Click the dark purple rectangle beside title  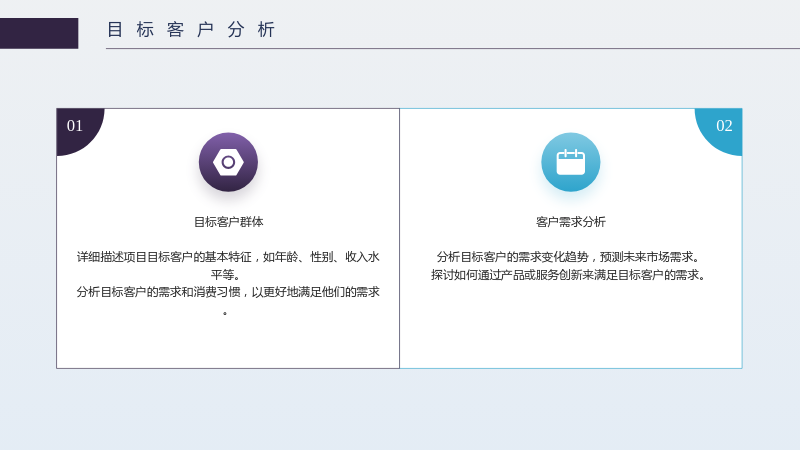click(39, 33)
